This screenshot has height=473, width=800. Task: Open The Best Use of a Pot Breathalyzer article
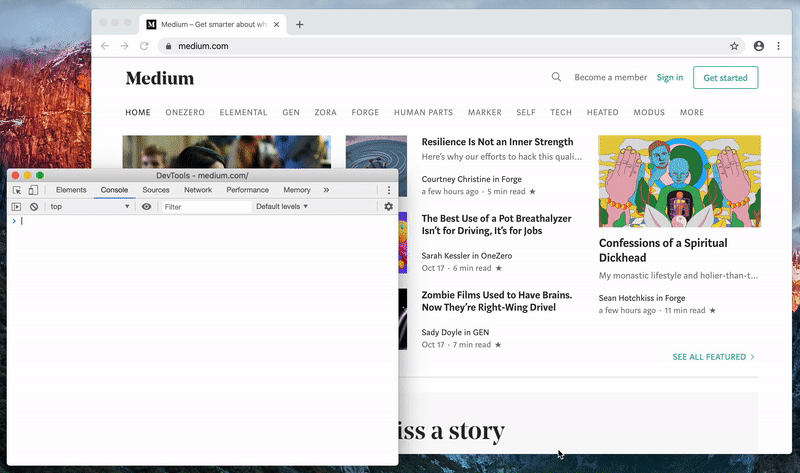point(496,225)
